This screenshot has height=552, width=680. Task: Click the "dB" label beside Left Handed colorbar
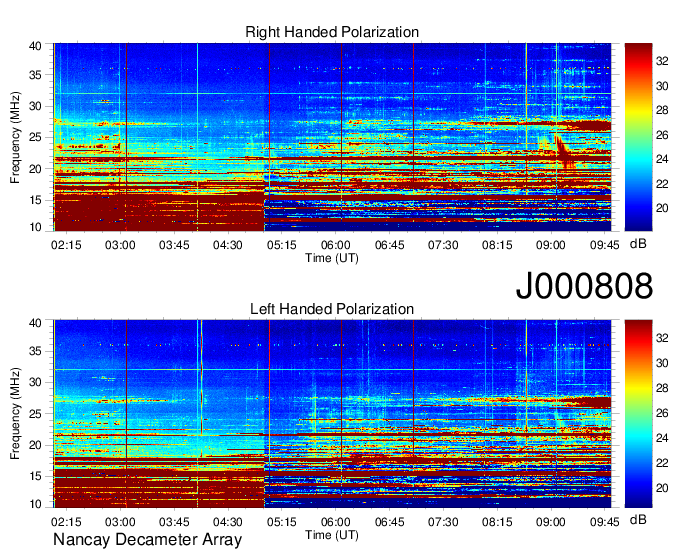click(x=638, y=519)
